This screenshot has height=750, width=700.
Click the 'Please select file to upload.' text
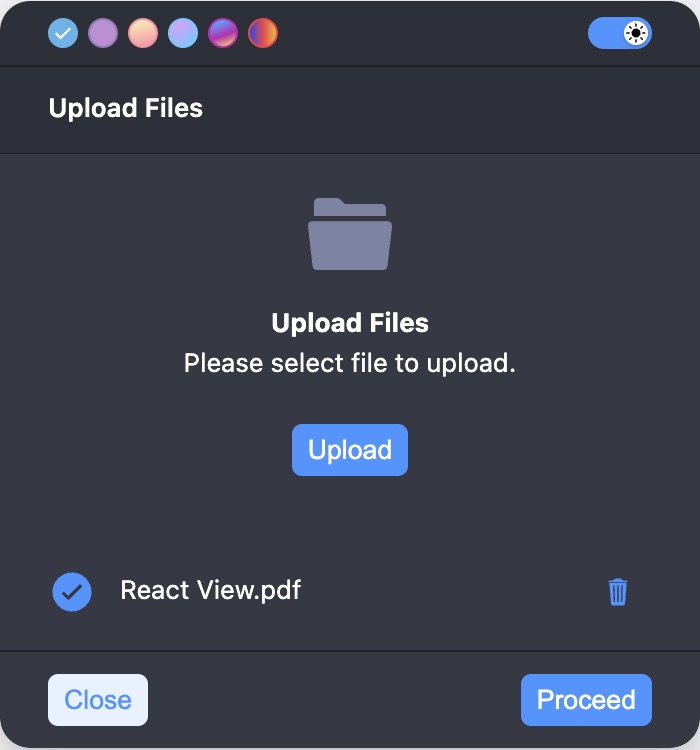pos(350,363)
